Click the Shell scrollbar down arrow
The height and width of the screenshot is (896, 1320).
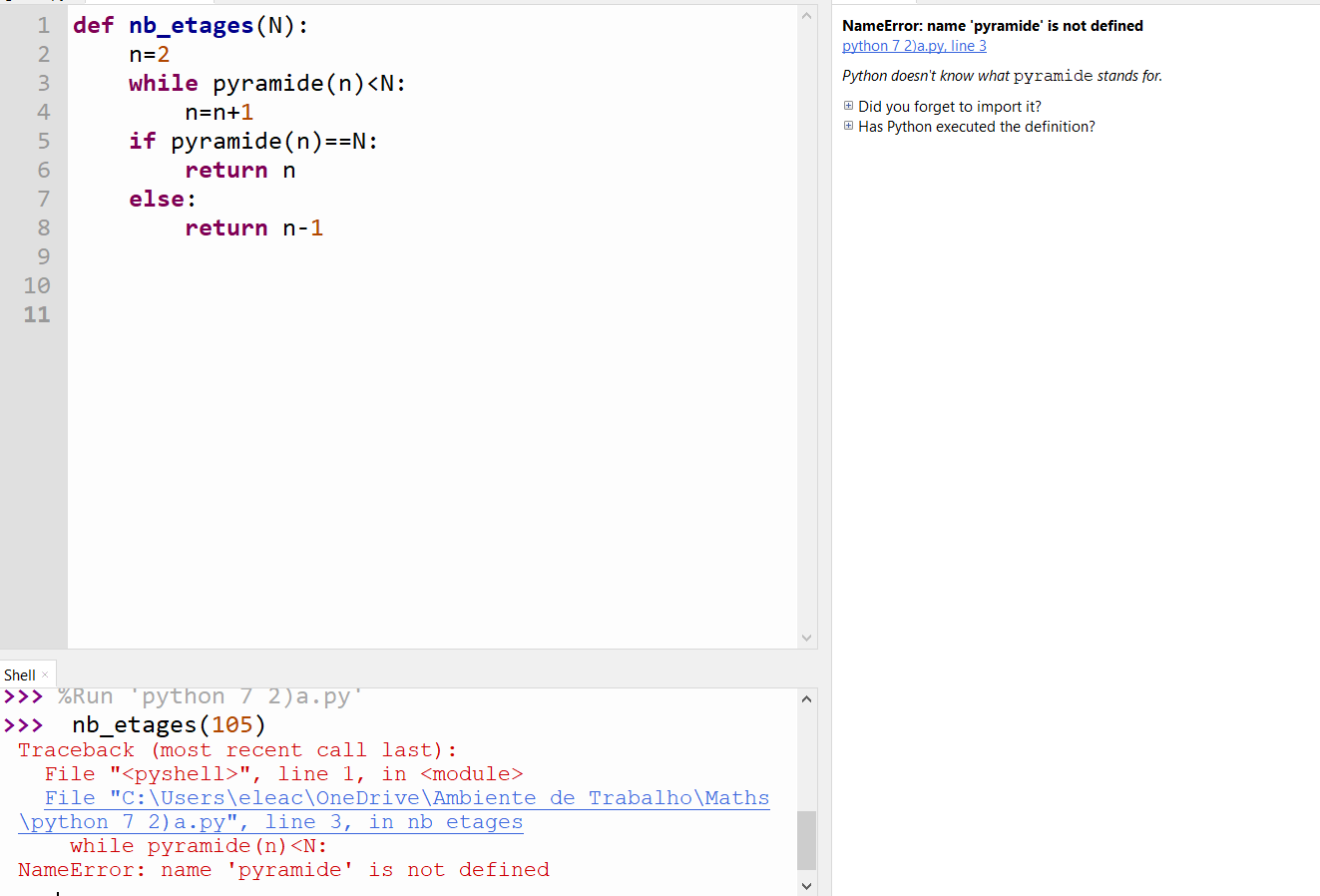point(806,885)
